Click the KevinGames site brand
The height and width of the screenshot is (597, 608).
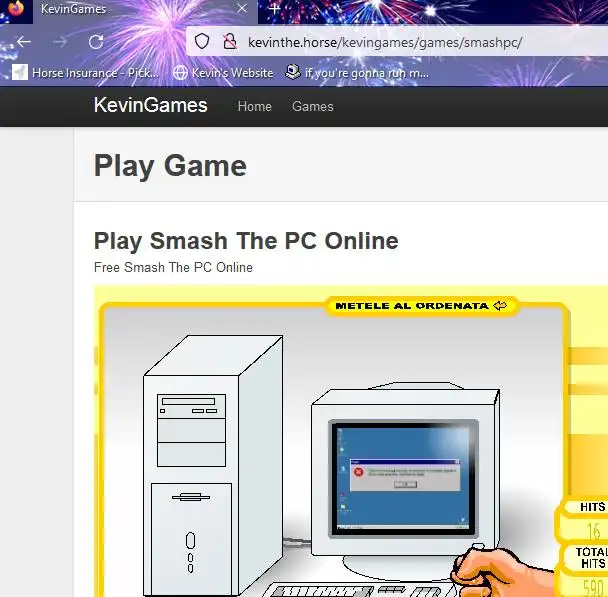pos(151,105)
